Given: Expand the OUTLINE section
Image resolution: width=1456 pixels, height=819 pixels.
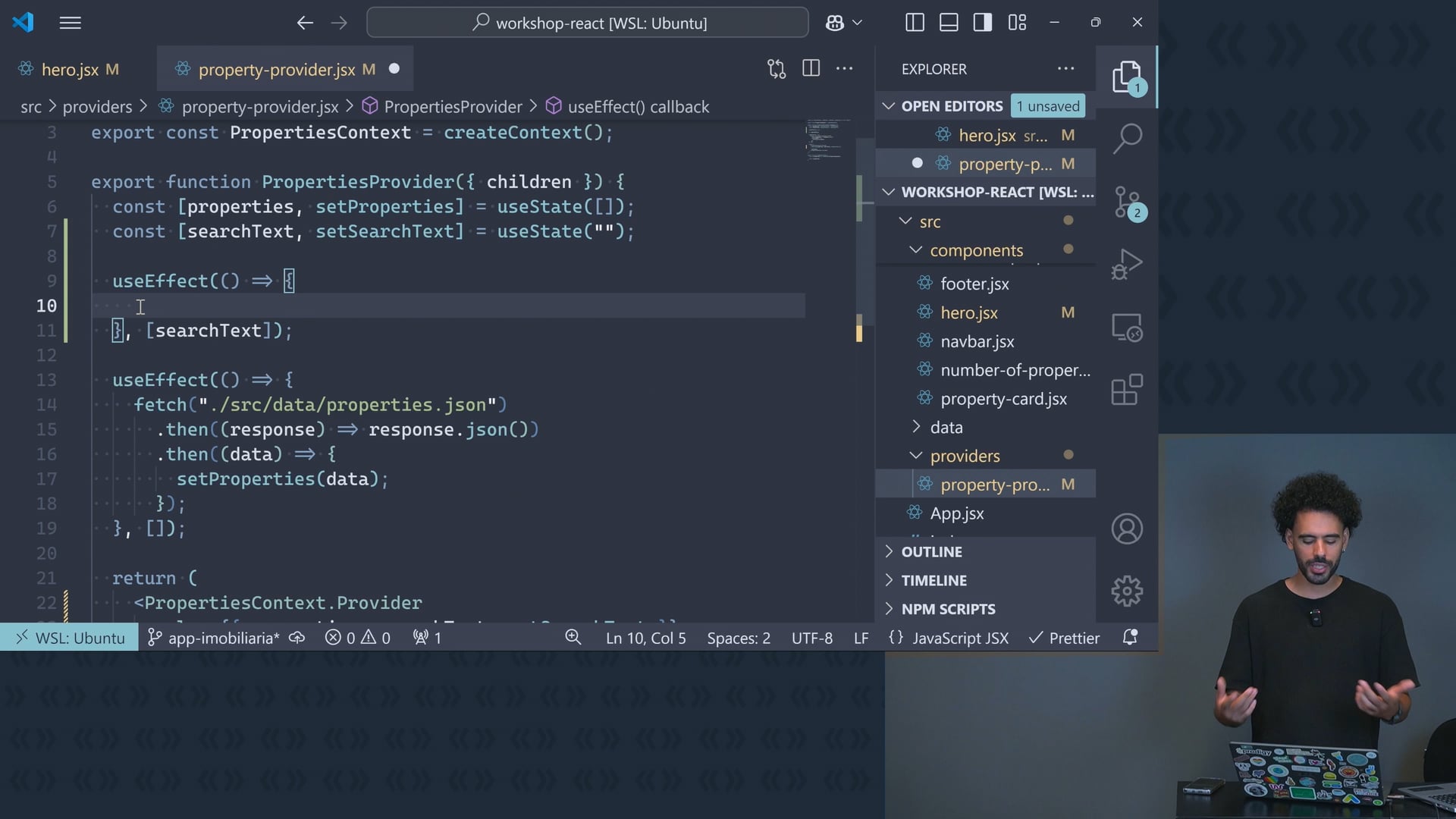Looking at the screenshot, I should click(931, 552).
